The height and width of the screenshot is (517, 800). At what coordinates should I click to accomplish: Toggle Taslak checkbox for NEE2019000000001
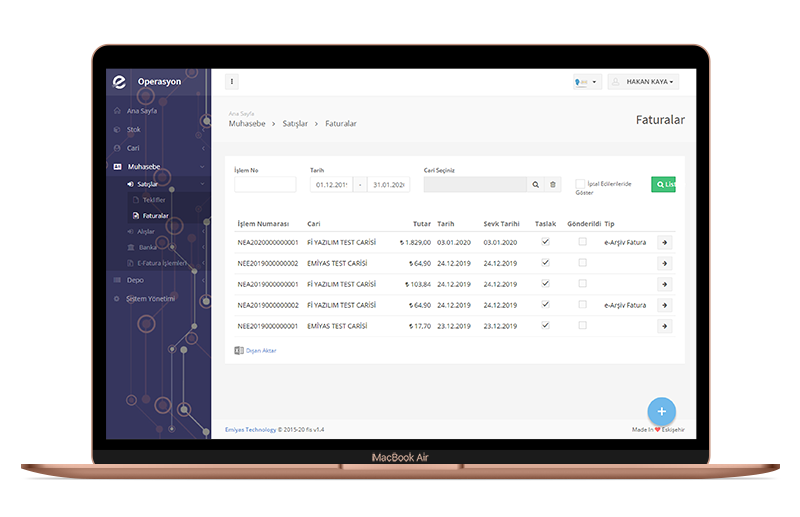545,326
